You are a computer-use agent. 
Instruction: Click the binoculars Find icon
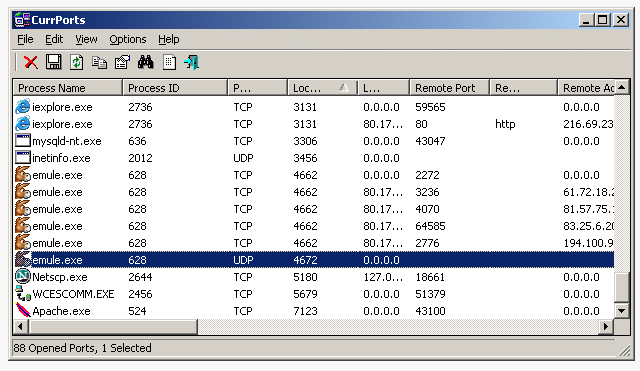click(145, 62)
